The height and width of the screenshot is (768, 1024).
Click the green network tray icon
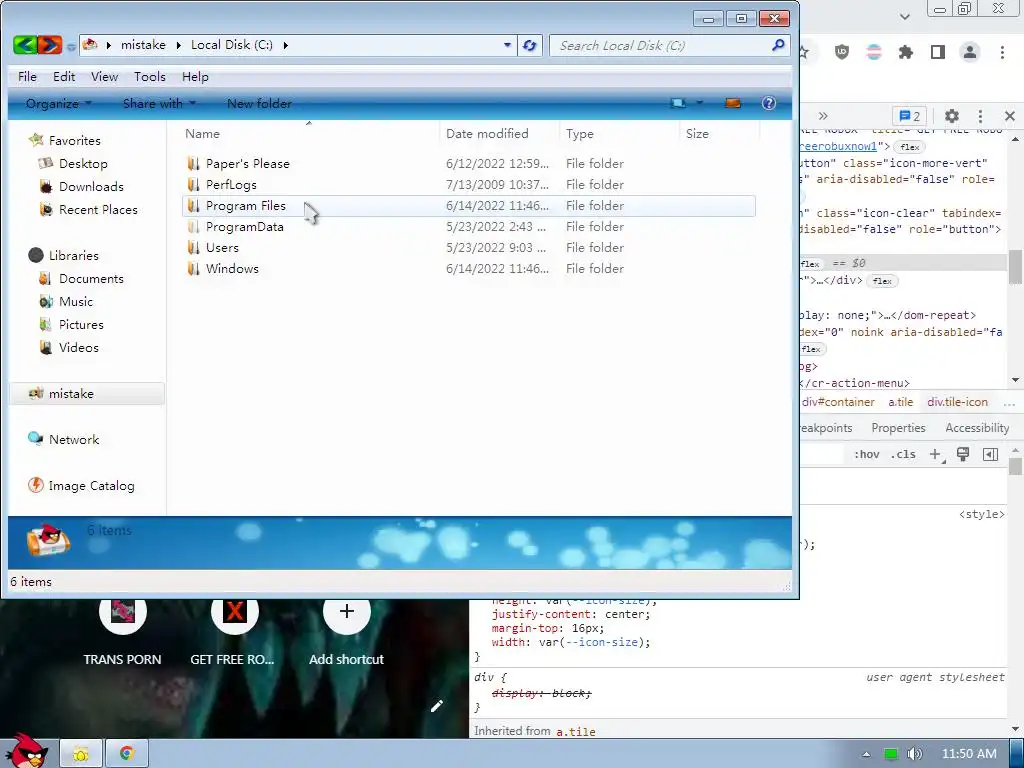click(x=891, y=754)
